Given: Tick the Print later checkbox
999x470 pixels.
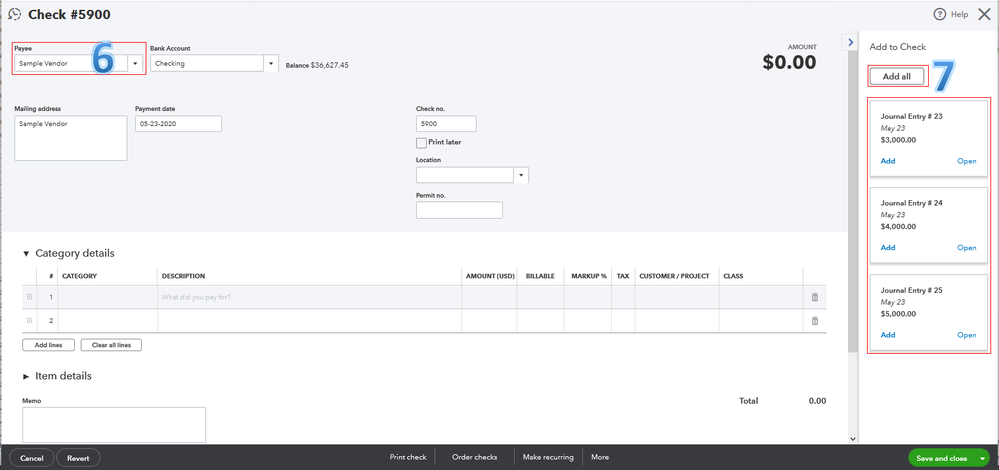Looking at the screenshot, I should (421, 143).
